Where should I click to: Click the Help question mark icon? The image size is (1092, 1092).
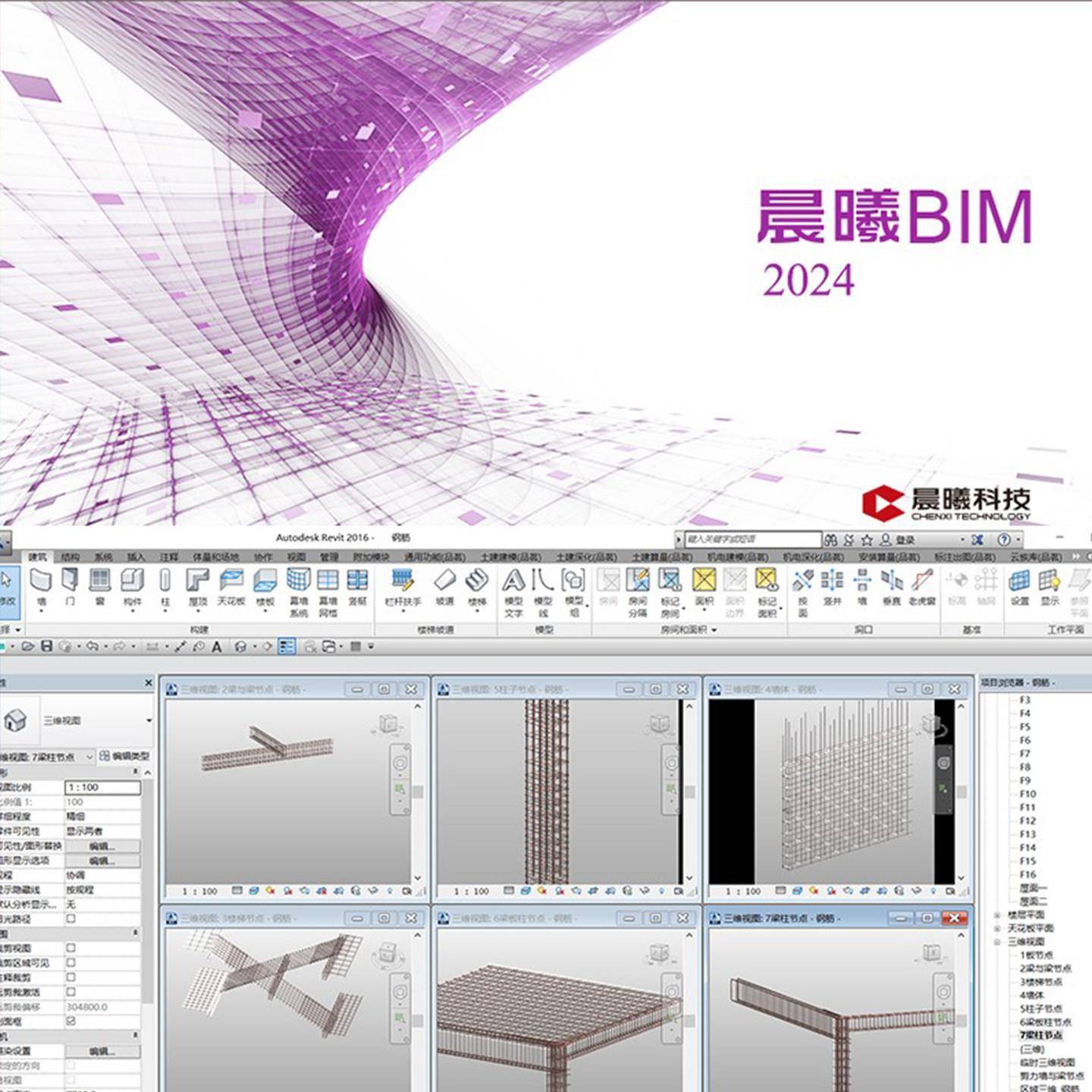click(x=1004, y=539)
